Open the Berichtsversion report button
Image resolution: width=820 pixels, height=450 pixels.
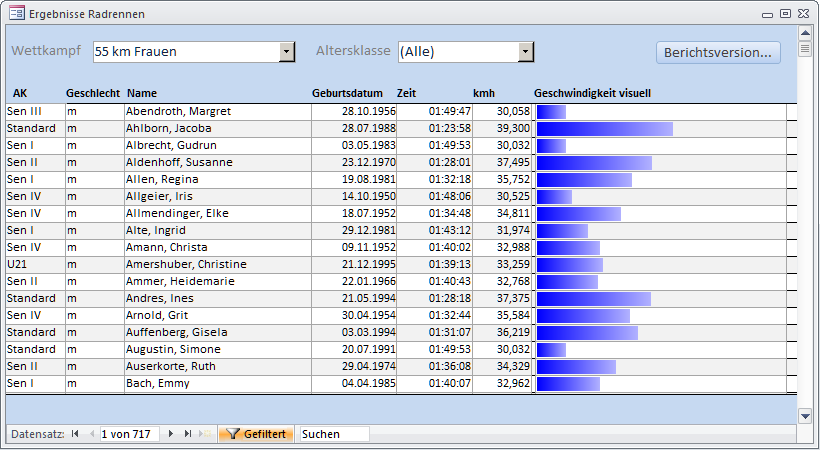point(718,52)
